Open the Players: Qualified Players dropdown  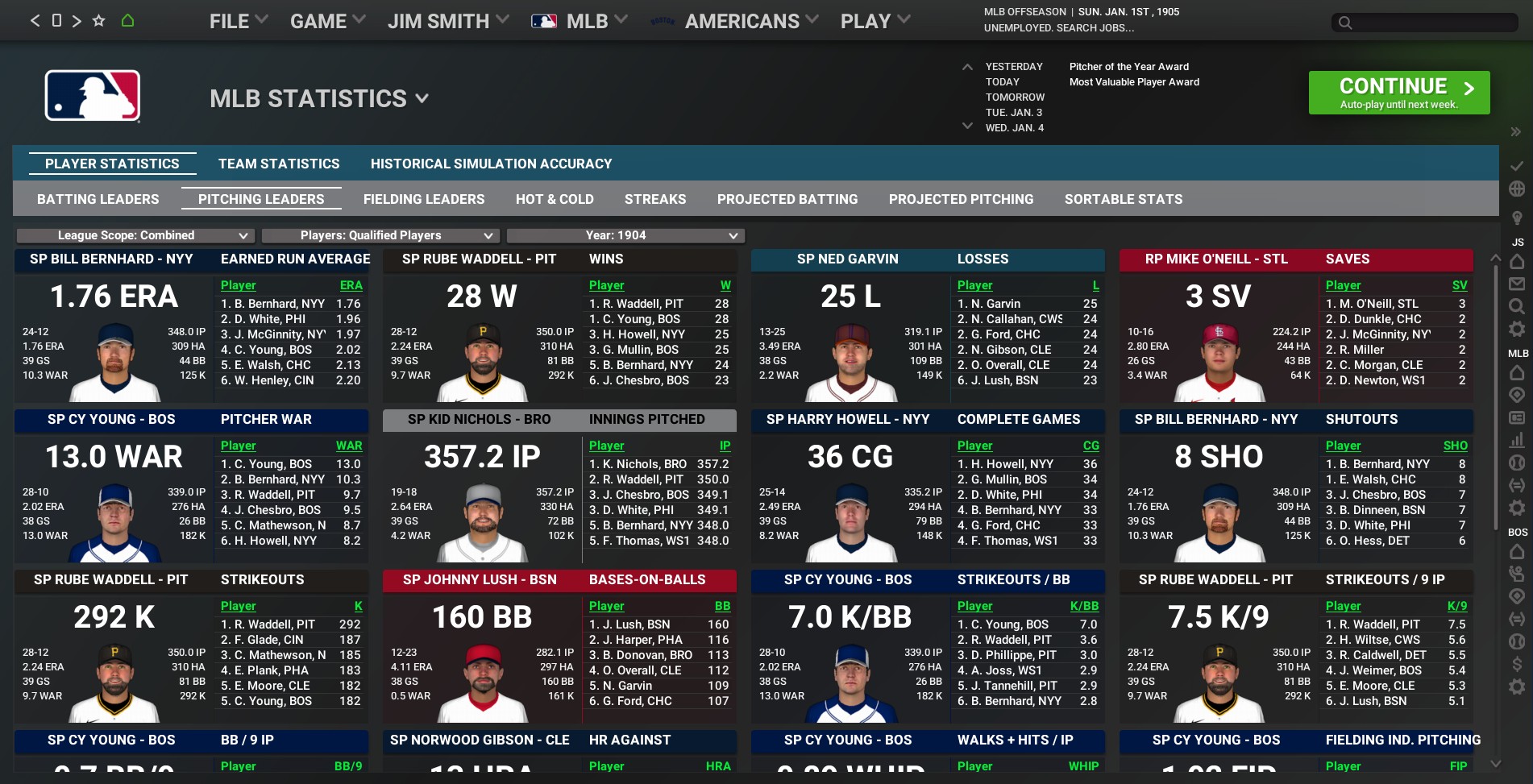click(x=380, y=235)
